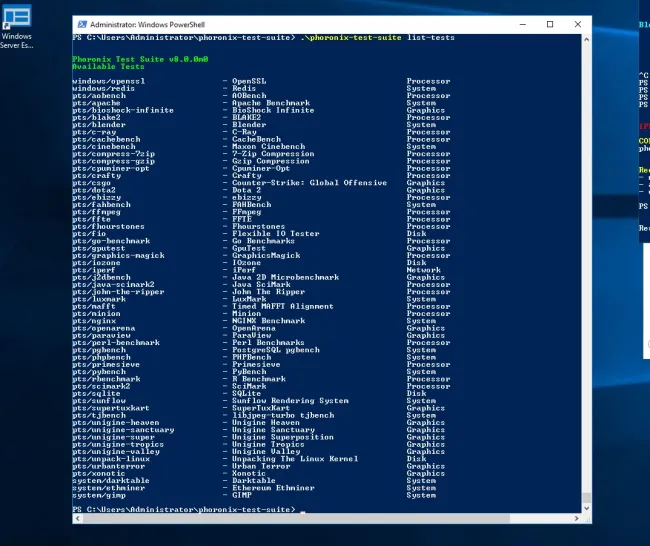Click the horizontal scrollbar right arrow
650x546 pixels.
coord(576,518)
